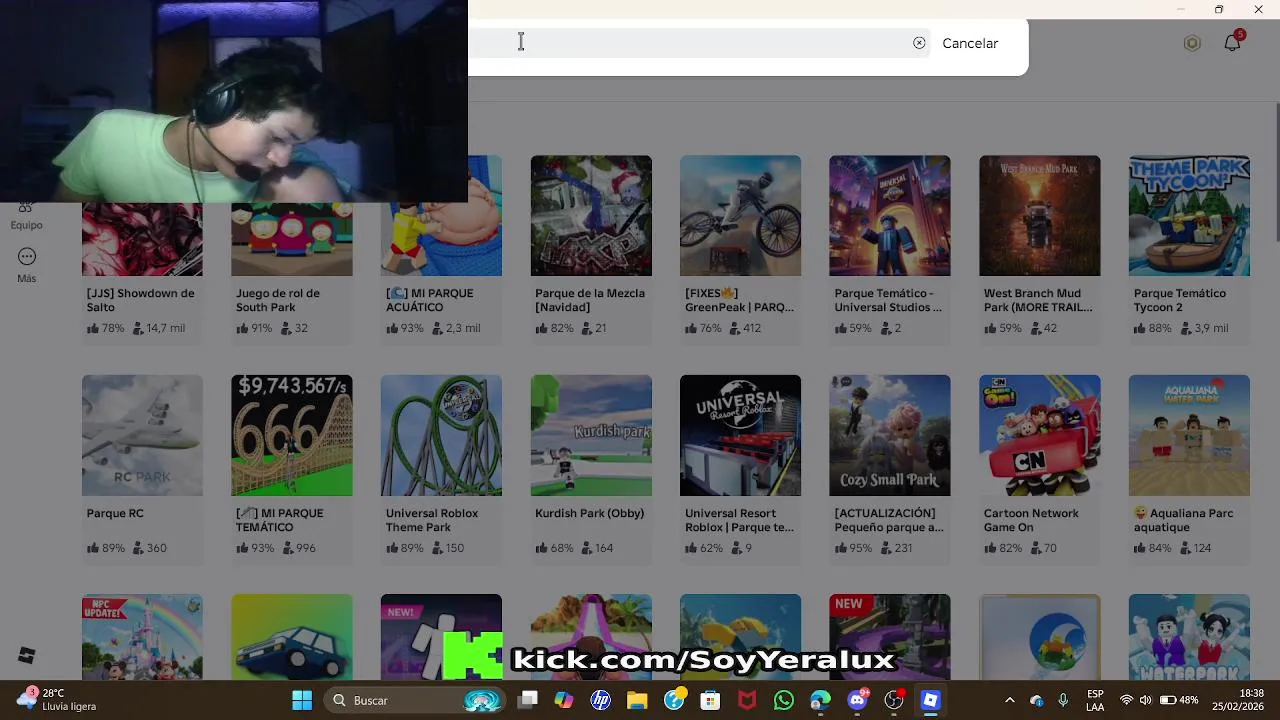
Task: Click the West Branch Mud Park title text
Action: pos(1038,300)
